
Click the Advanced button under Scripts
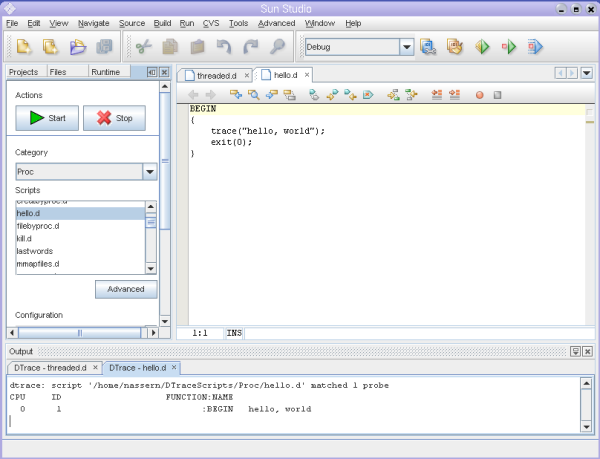(126, 289)
